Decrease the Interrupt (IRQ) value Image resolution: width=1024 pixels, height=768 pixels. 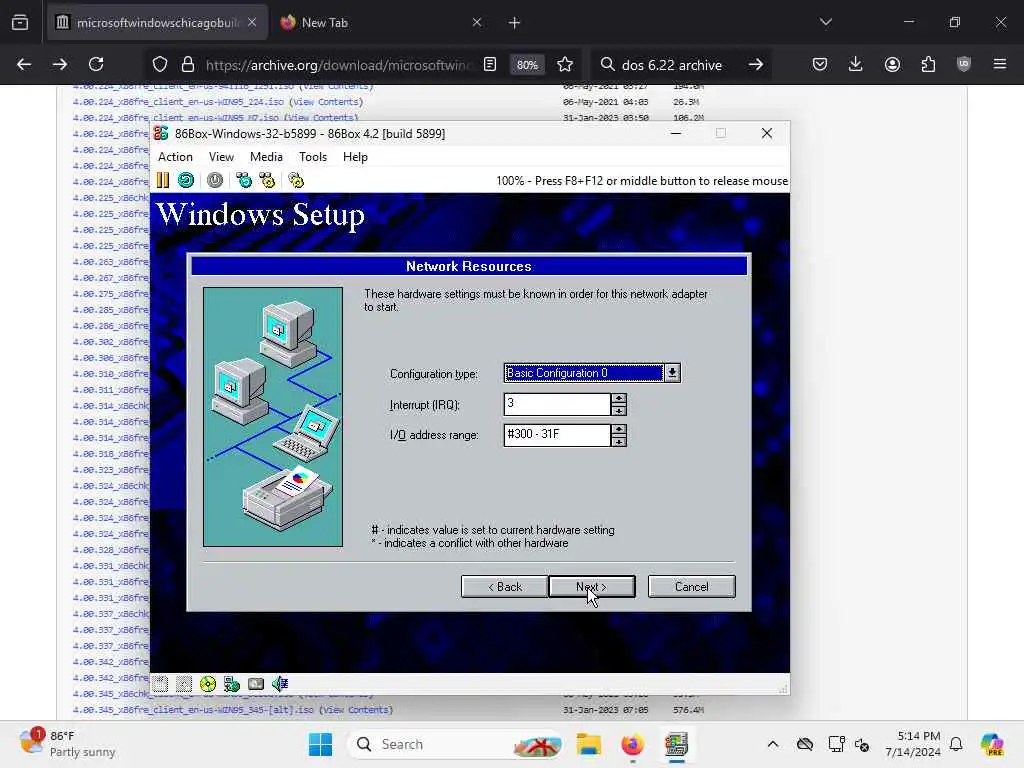coord(618,410)
